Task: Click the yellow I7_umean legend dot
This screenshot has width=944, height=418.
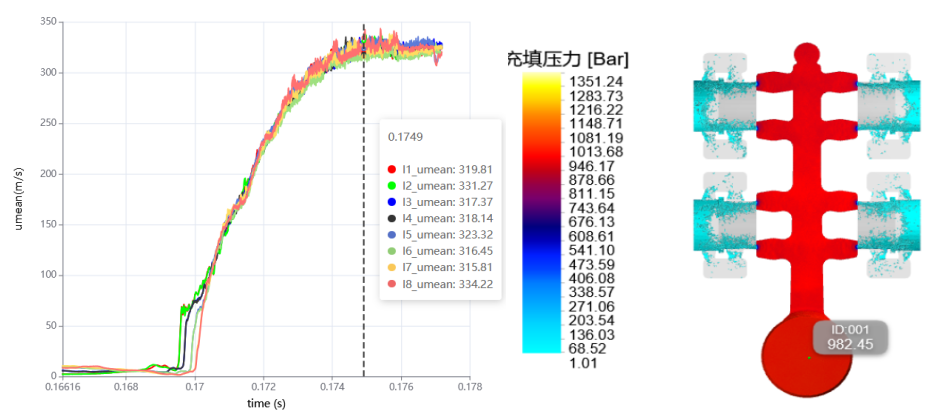Action: click(x=392, y=266)
